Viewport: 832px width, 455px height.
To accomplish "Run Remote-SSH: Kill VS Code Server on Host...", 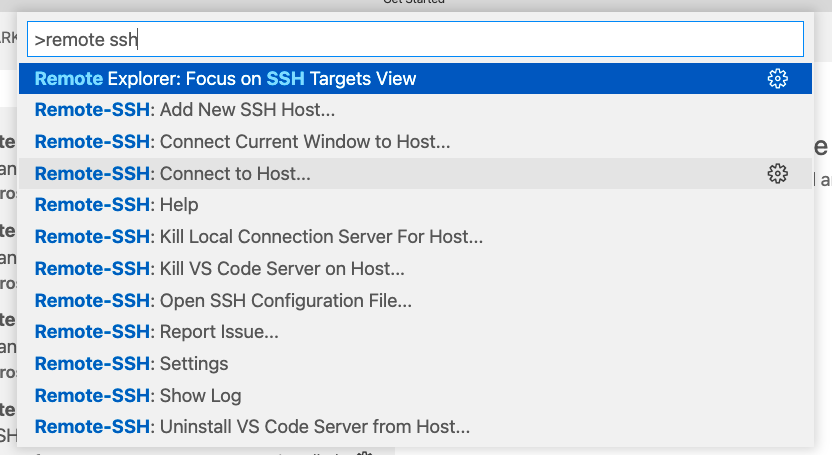I will click(415, 268).
